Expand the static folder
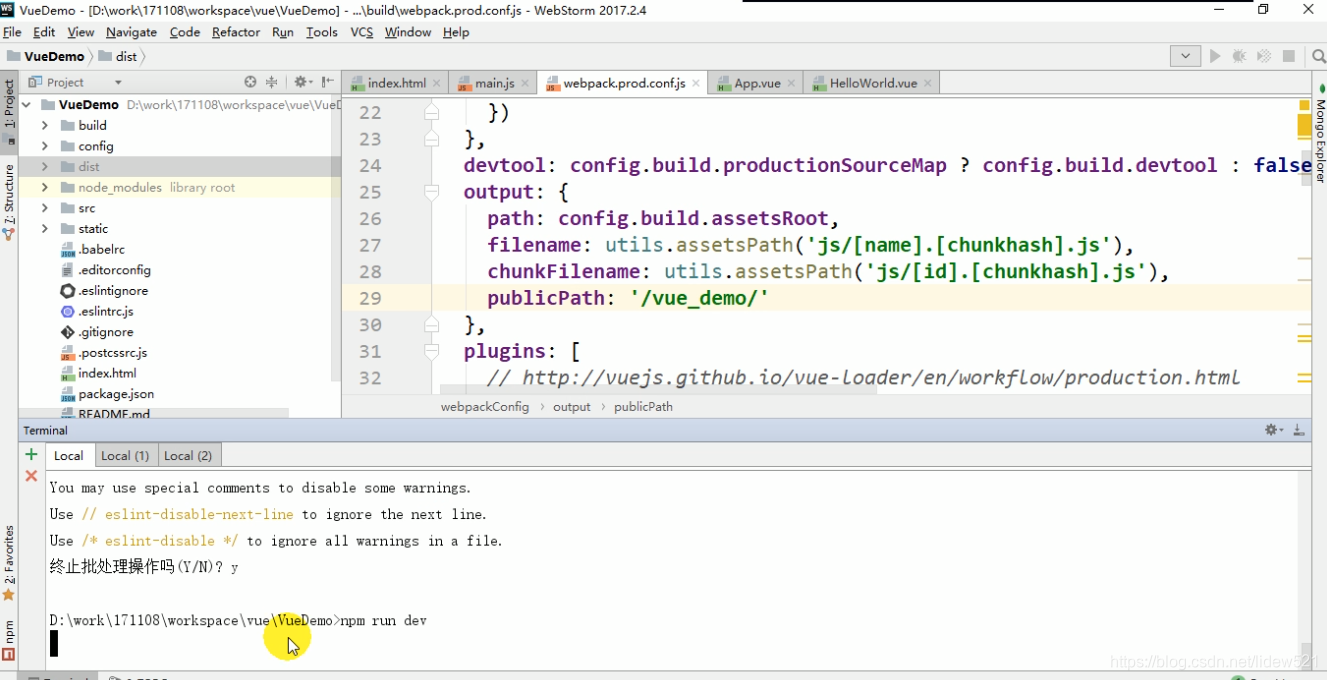Viewport: 1327px width, 680px height. pos(45,228)
